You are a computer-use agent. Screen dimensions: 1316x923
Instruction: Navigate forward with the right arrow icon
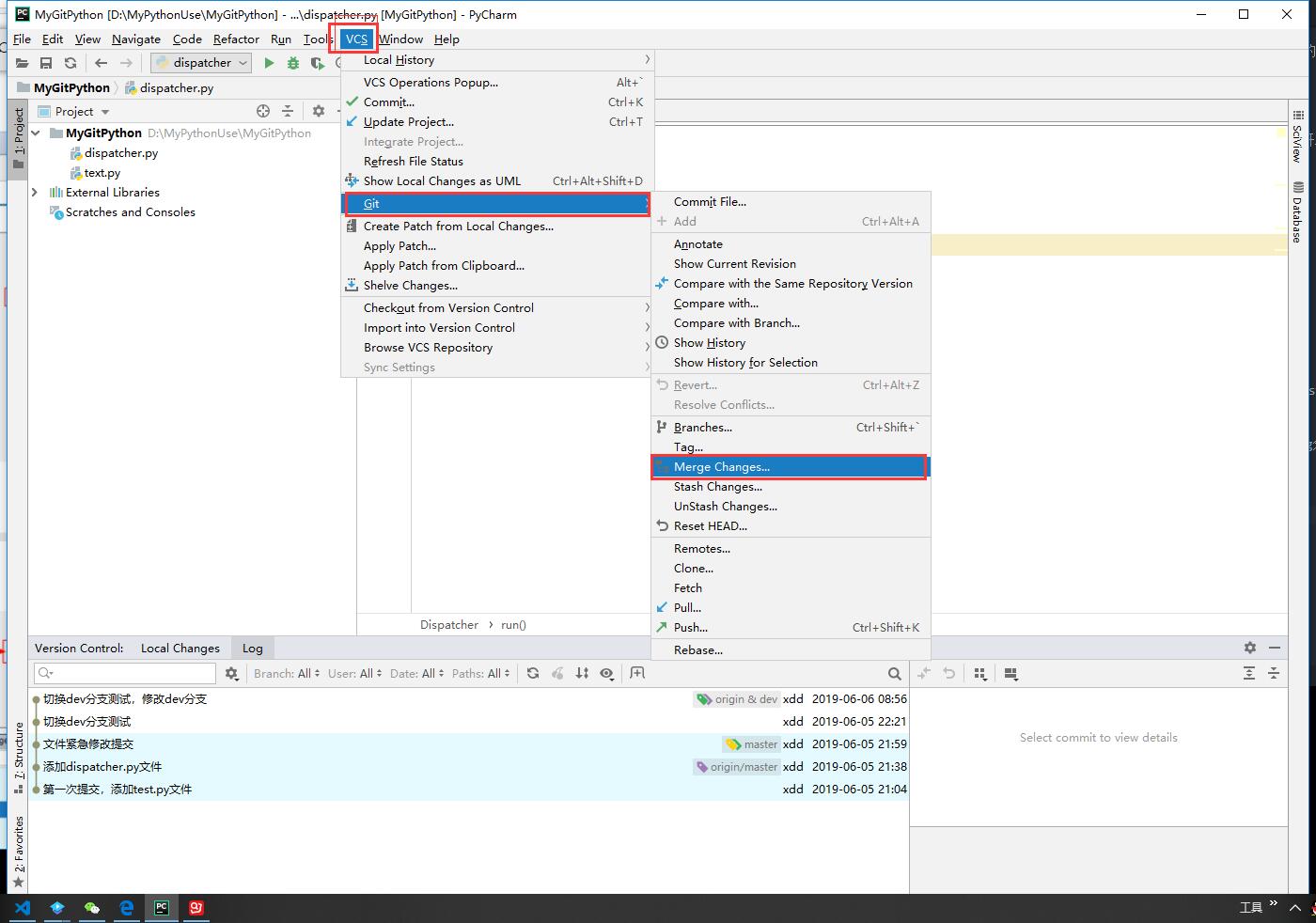pyautogui.click(x=126, y=63)
